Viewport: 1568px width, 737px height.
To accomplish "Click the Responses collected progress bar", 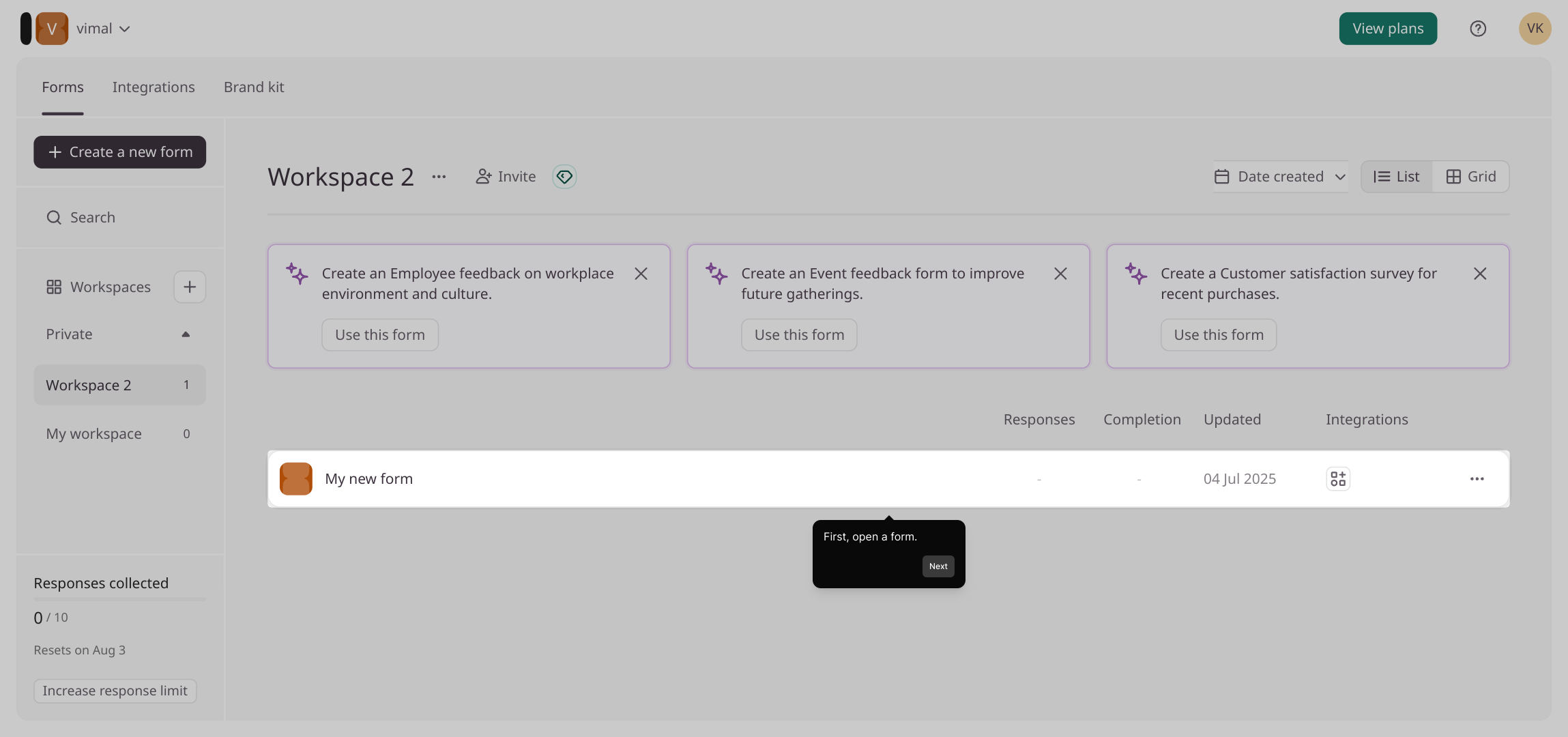I will point(120,599).
